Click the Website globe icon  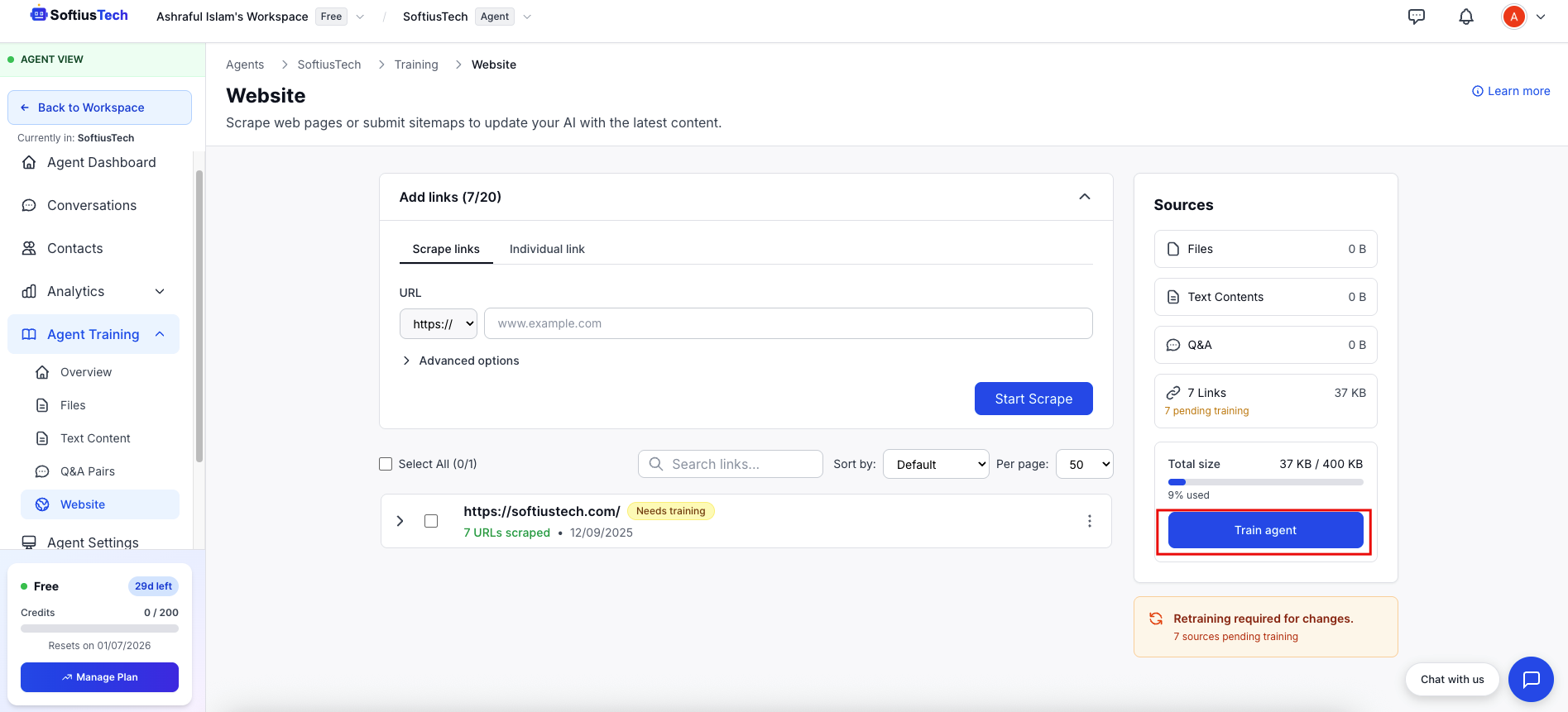42,504
